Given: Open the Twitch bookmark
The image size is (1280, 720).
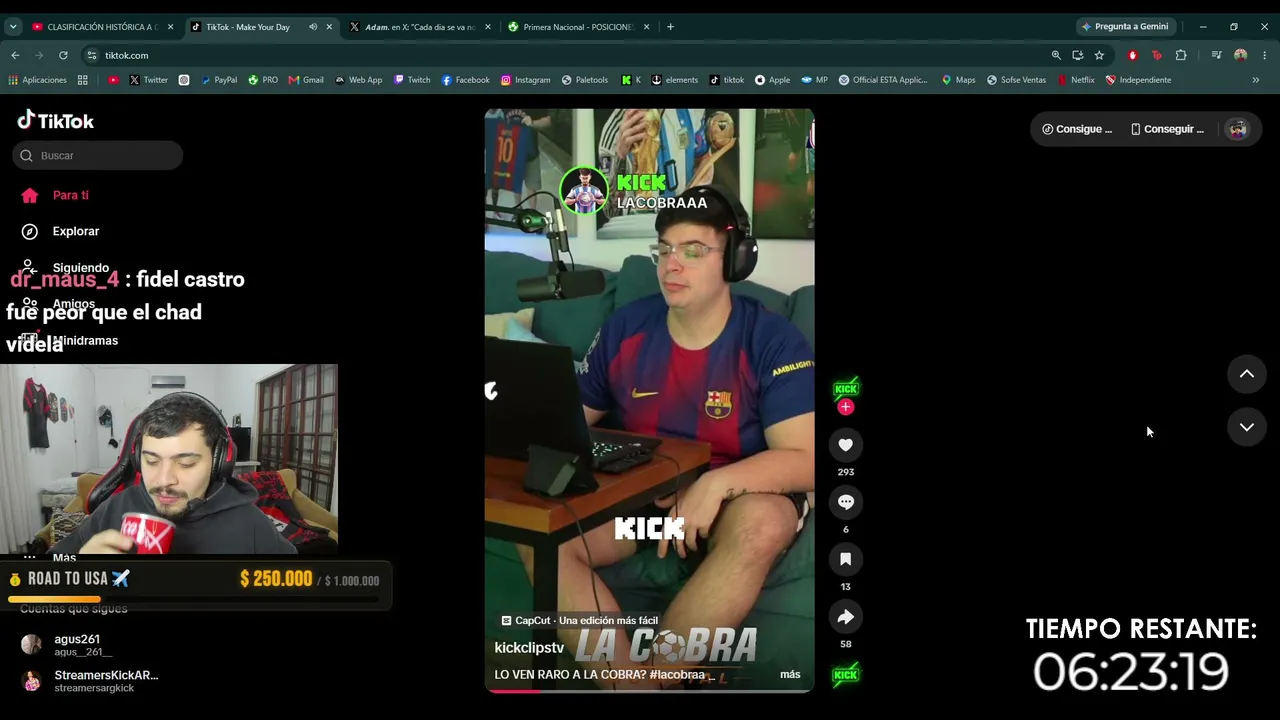Looking at the screenshot, I should pos(412,80).
